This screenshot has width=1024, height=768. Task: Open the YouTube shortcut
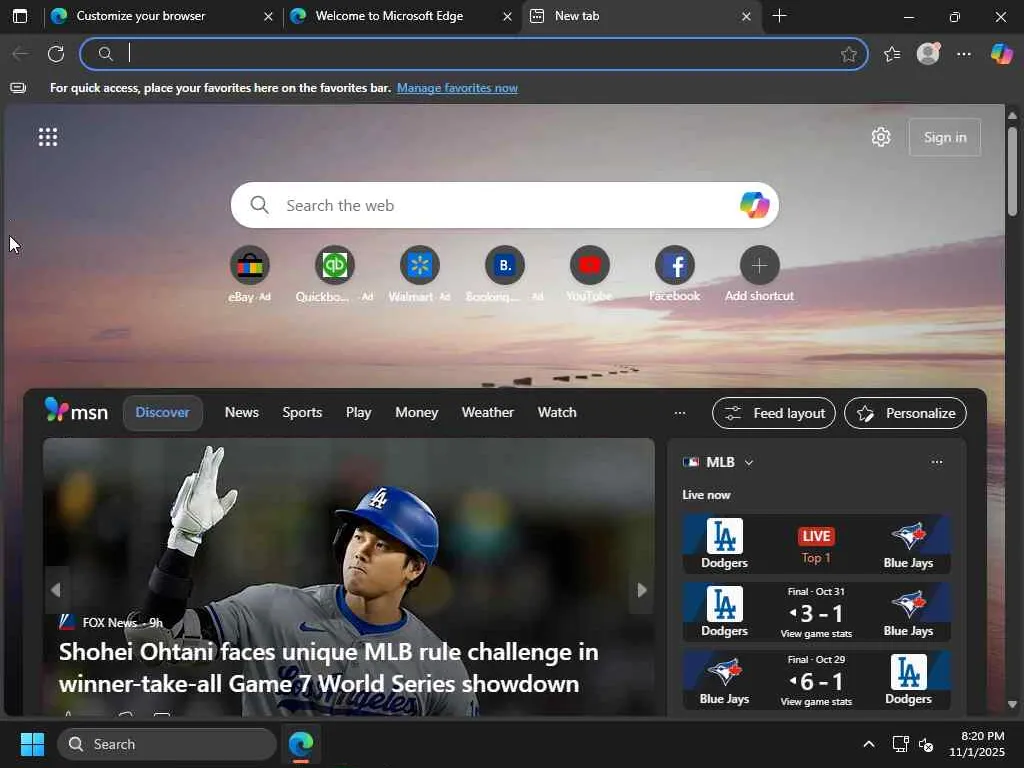(589, 266)
